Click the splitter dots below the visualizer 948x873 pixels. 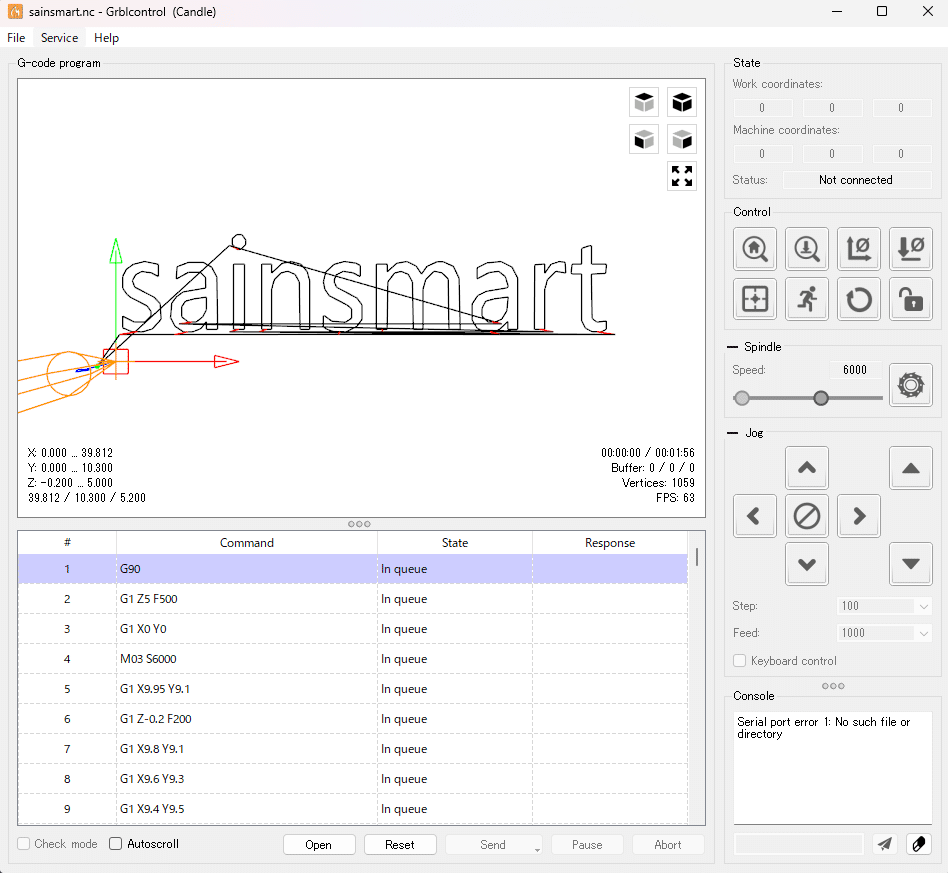pyautogui.click(x=359, y=524)
